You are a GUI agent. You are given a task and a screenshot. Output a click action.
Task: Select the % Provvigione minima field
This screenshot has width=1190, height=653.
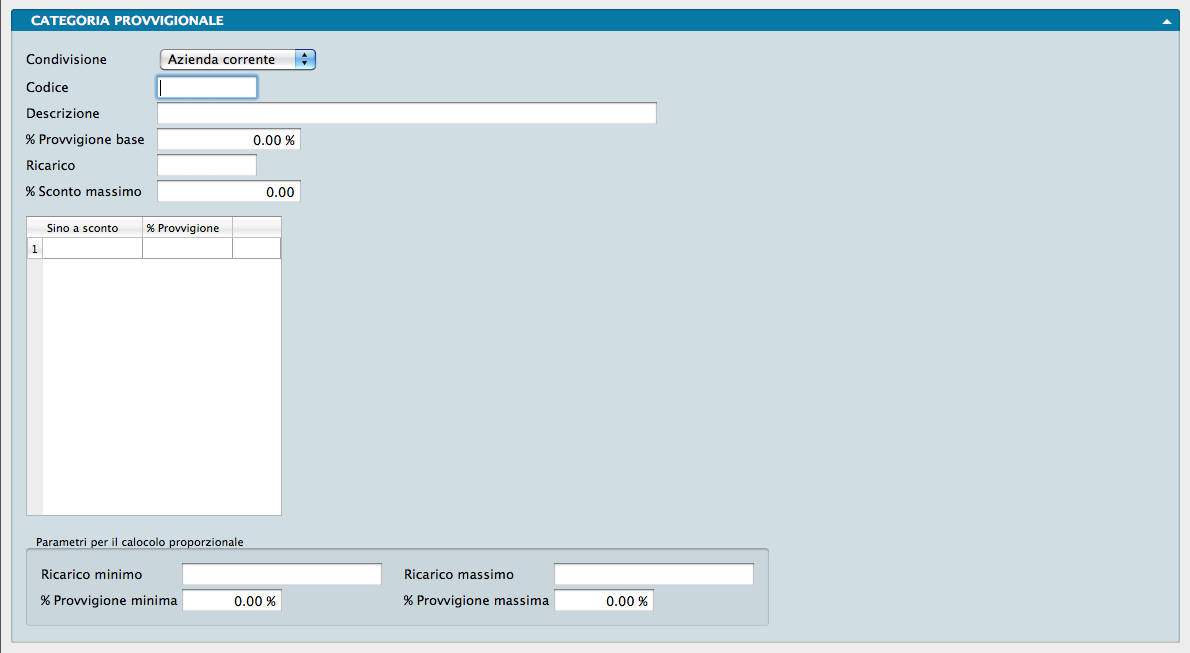[231, 601]
